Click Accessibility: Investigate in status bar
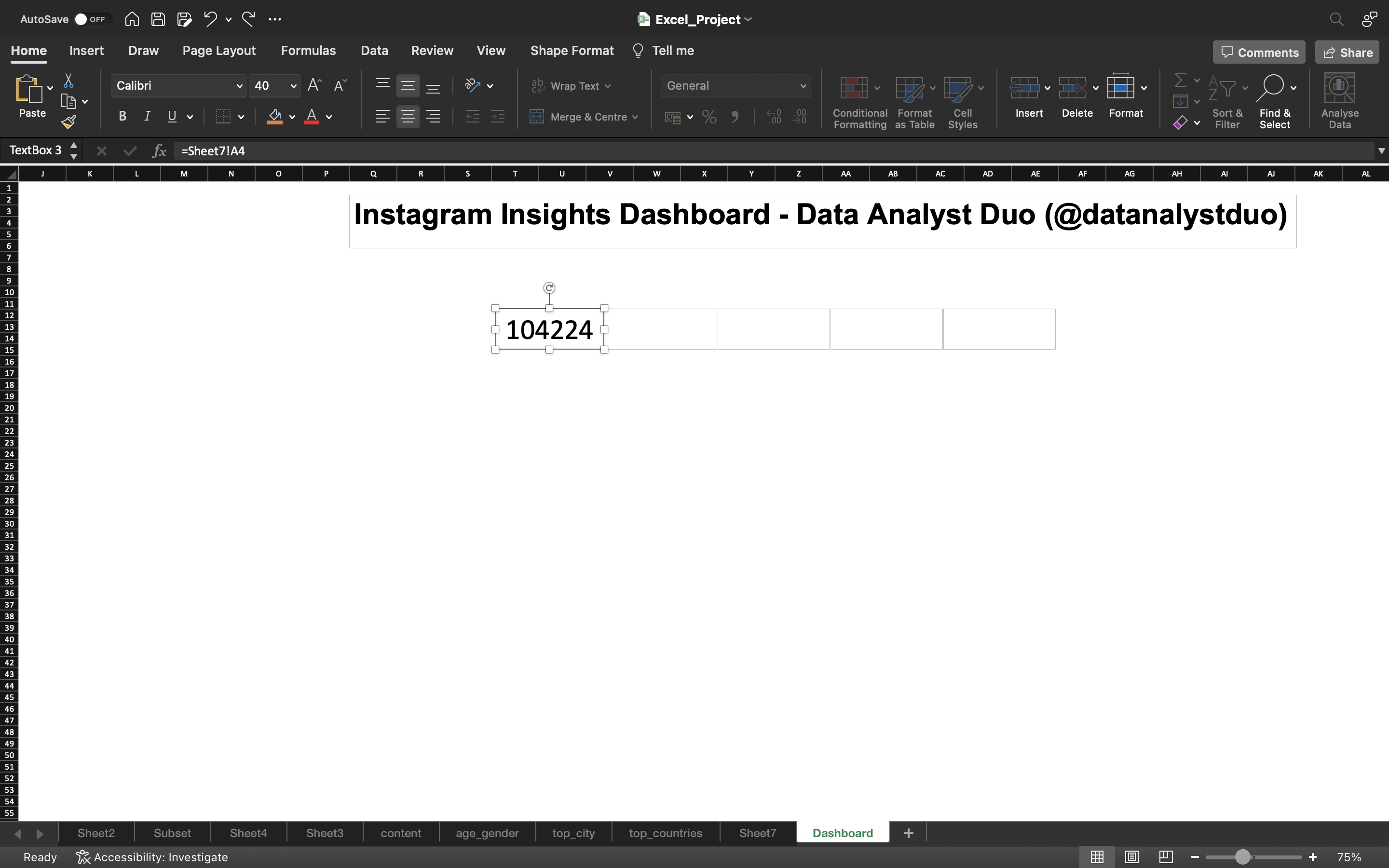 coord(152,856)
